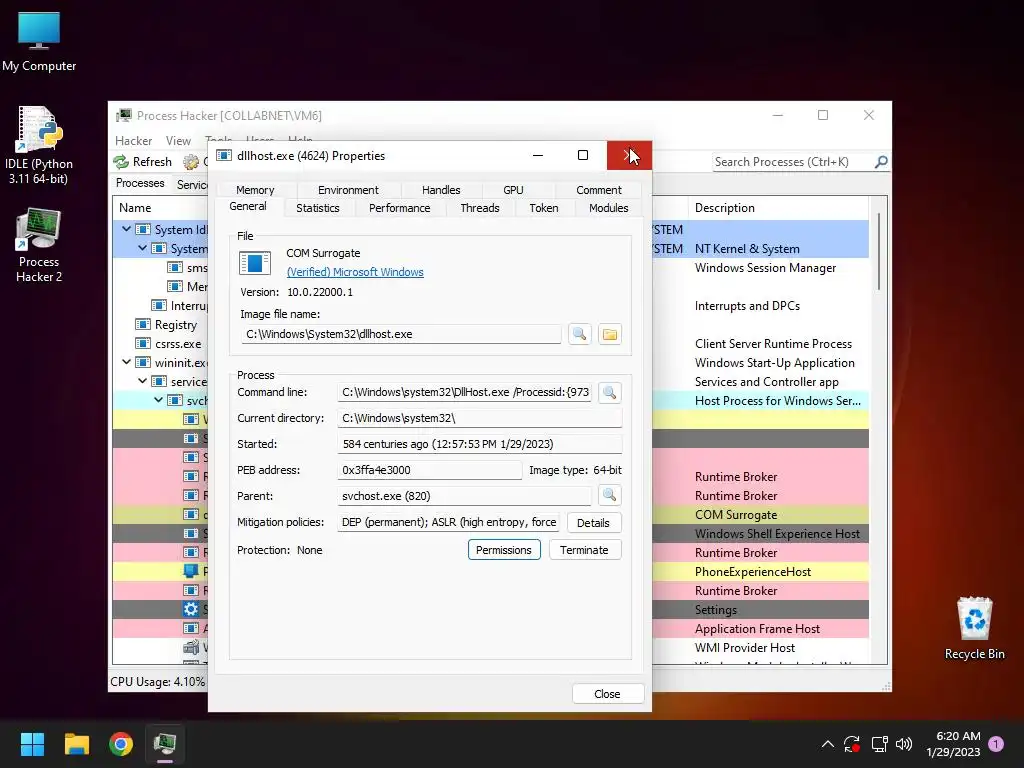Open My Computer desktop icon
1024x768 pixels.
tap(39, 40)
